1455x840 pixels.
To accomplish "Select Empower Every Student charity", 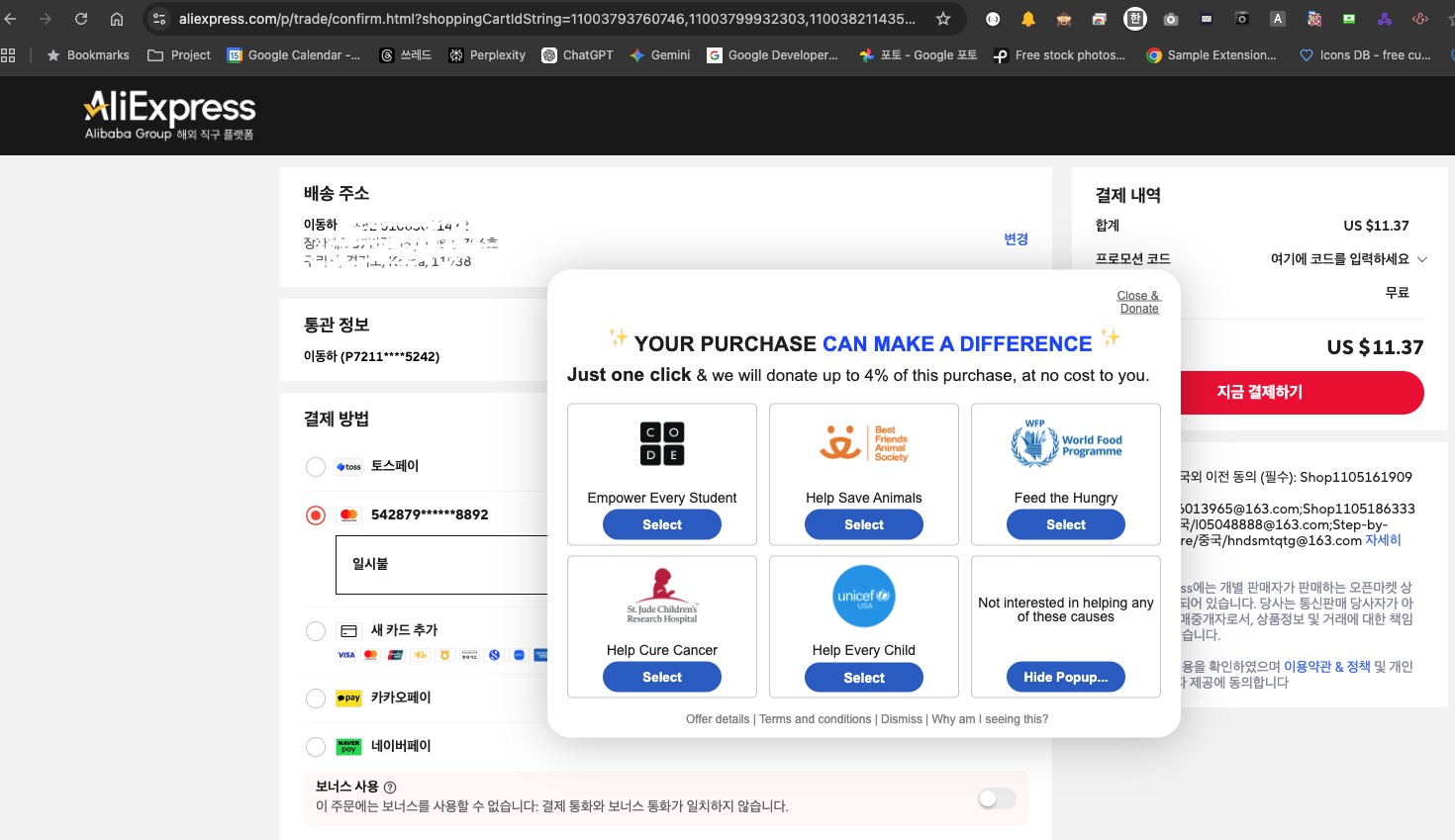I will (x=662, y=524).
